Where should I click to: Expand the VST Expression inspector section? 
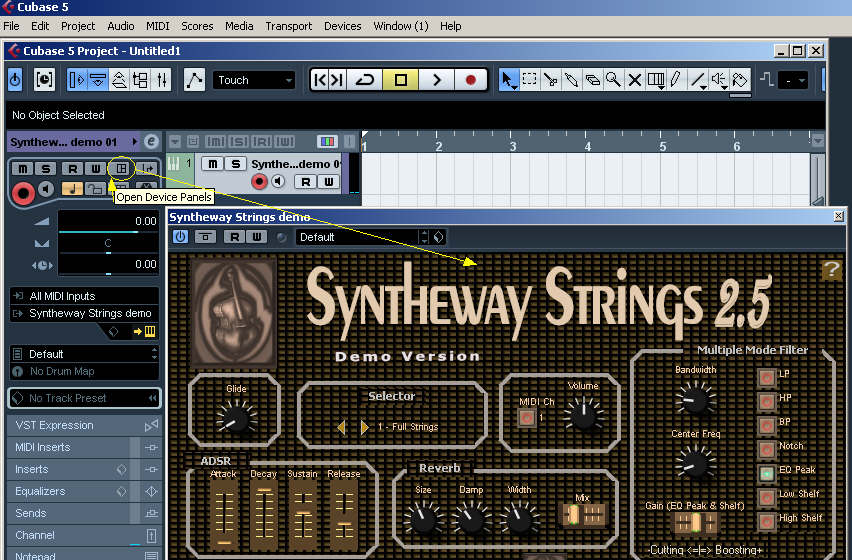coord(84,425)
